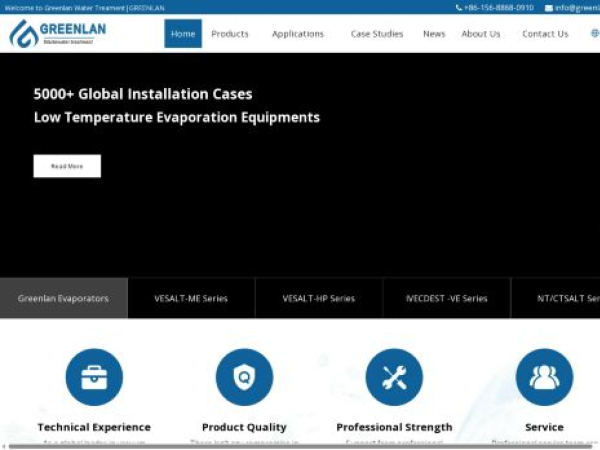Image resolution: width=600 pixels, height=450 pixels.
Task: Open the Products menu
Action: [x=230, y=34]
